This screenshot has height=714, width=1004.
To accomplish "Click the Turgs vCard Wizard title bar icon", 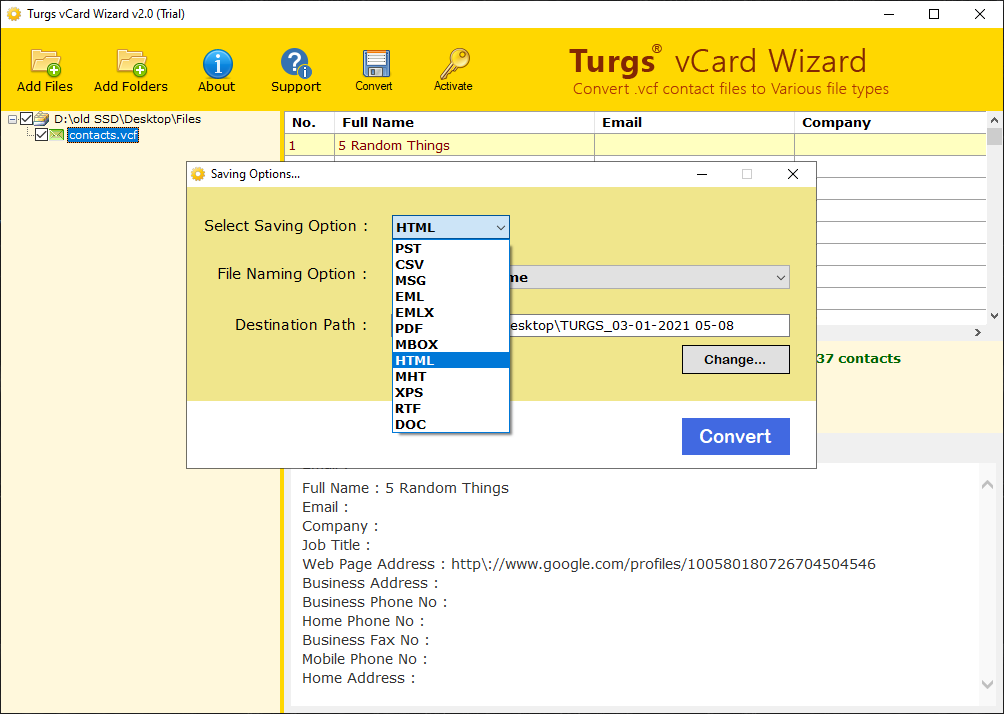I will pyautogui.click(x=13, y=14).
